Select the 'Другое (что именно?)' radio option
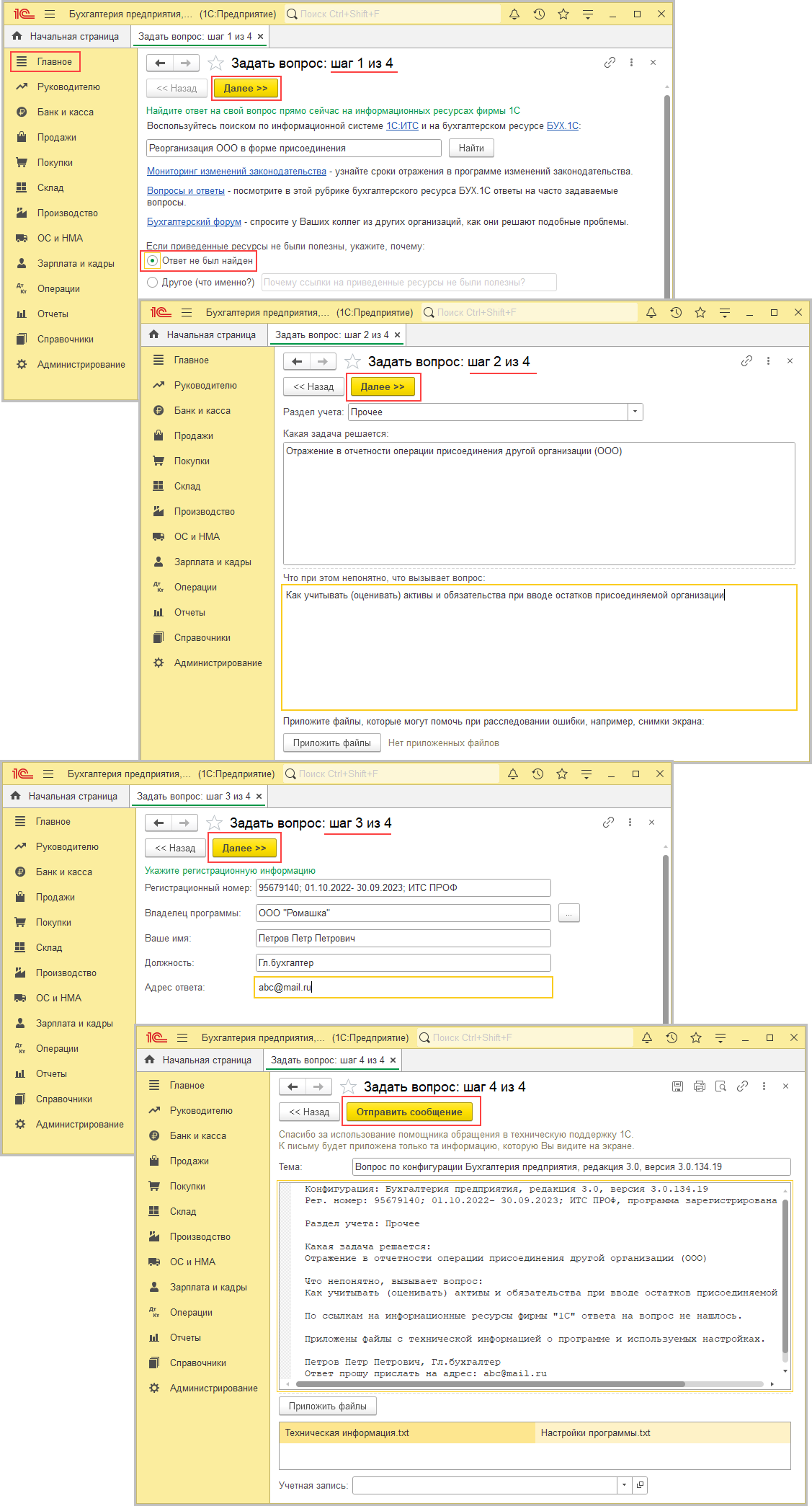Screen dimensions: 812x1506 pos(153,283)
